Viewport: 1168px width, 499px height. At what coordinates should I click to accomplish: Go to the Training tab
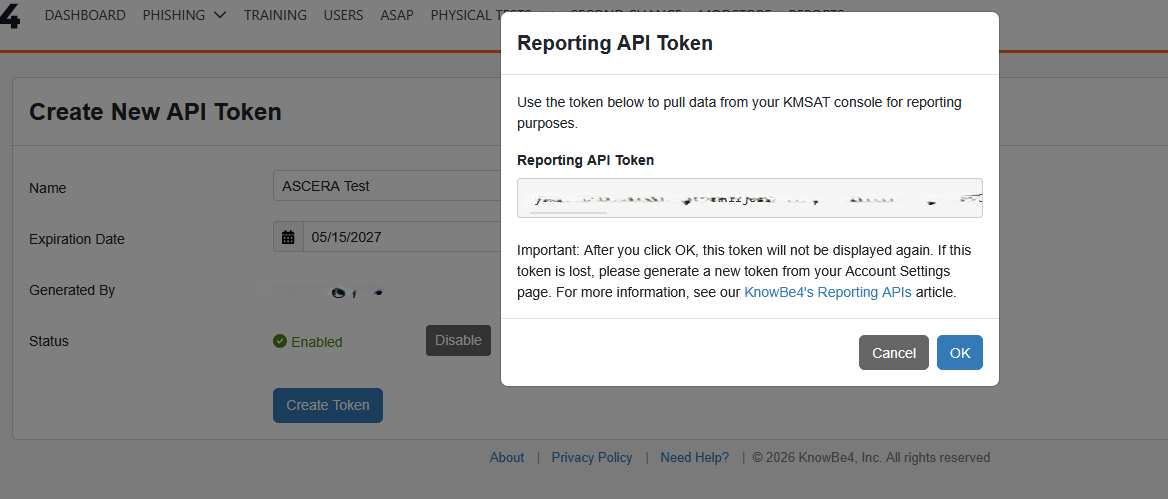[275, 15]
